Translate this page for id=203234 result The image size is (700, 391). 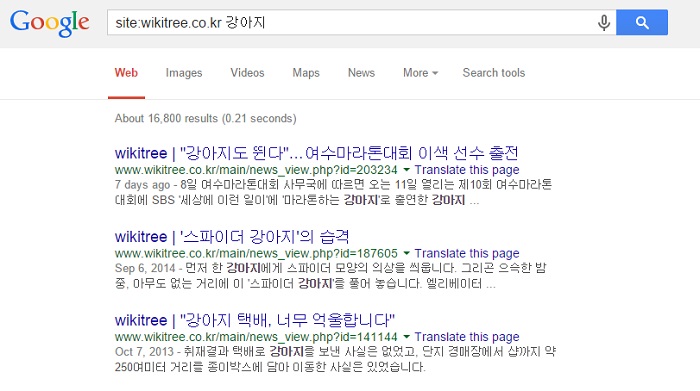467,170
